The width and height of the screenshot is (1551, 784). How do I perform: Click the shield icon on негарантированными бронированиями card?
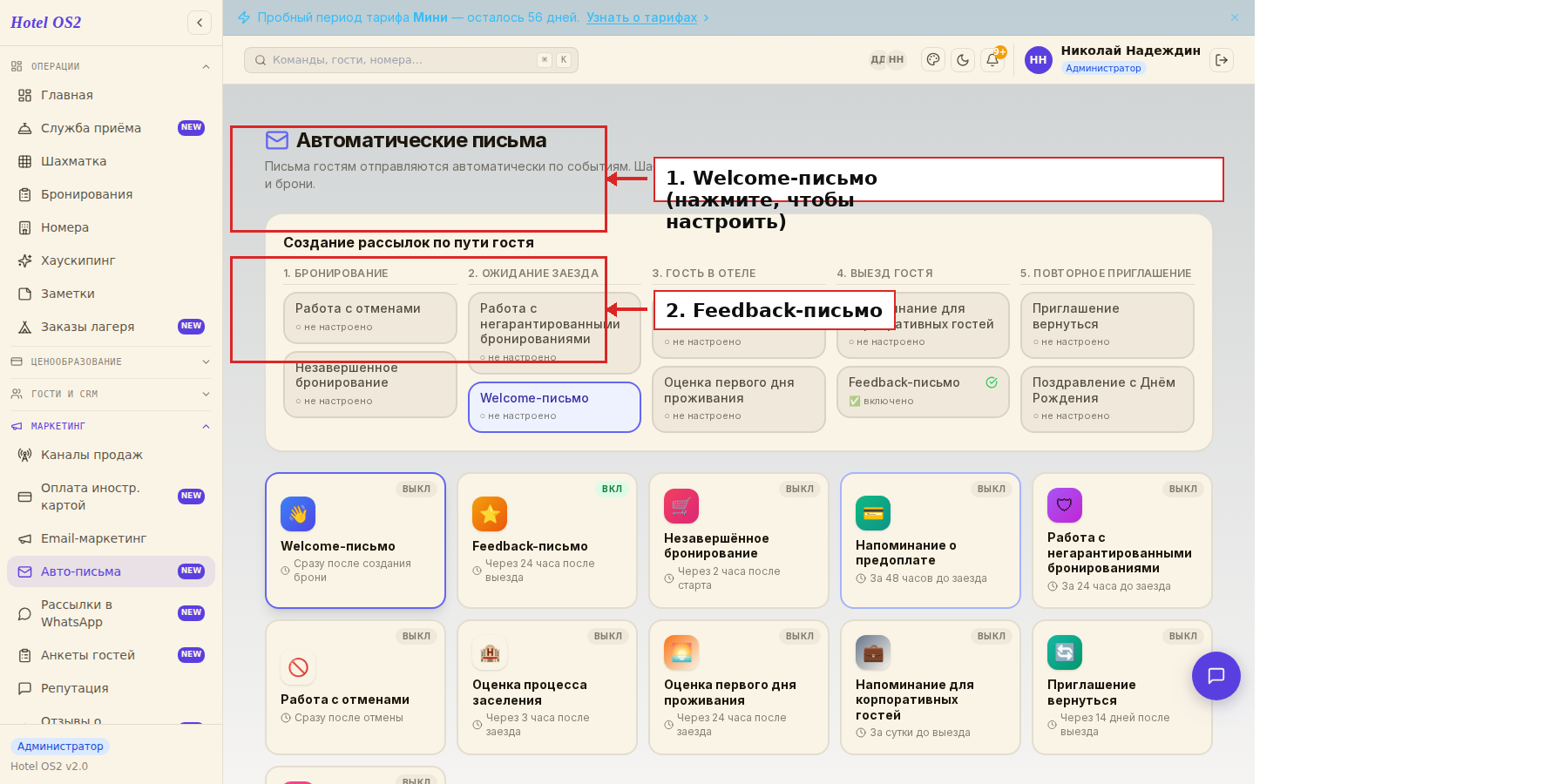coord(1065,505)
